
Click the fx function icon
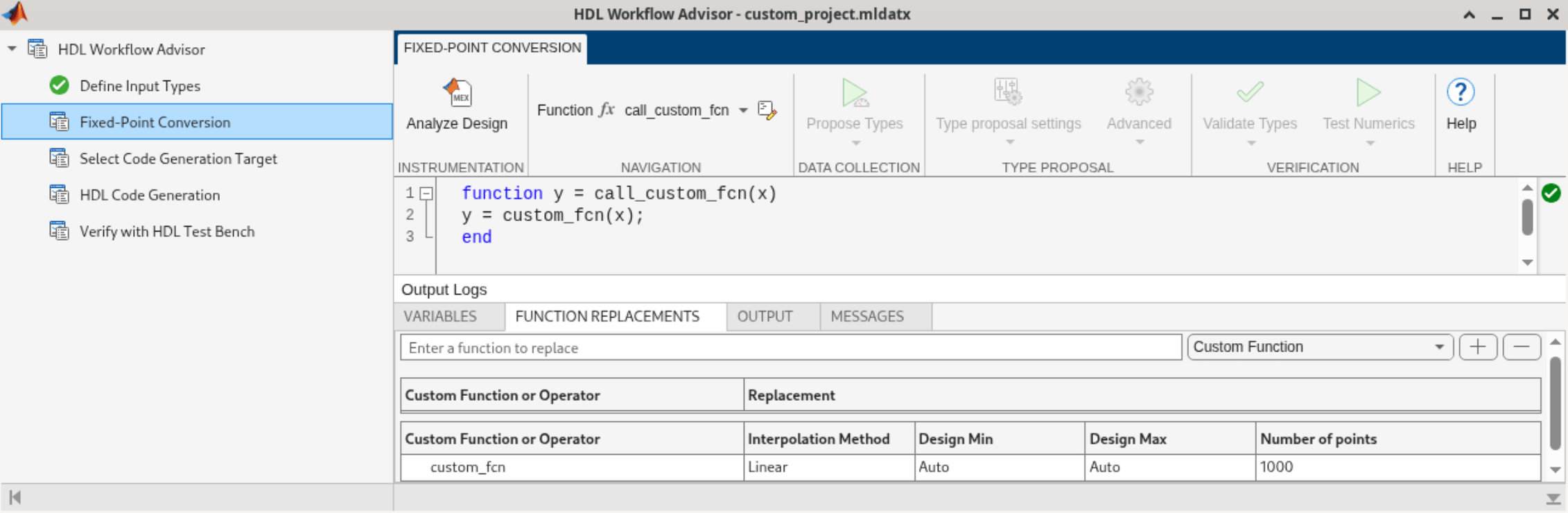pyautogui.click(x=607, y=110)
